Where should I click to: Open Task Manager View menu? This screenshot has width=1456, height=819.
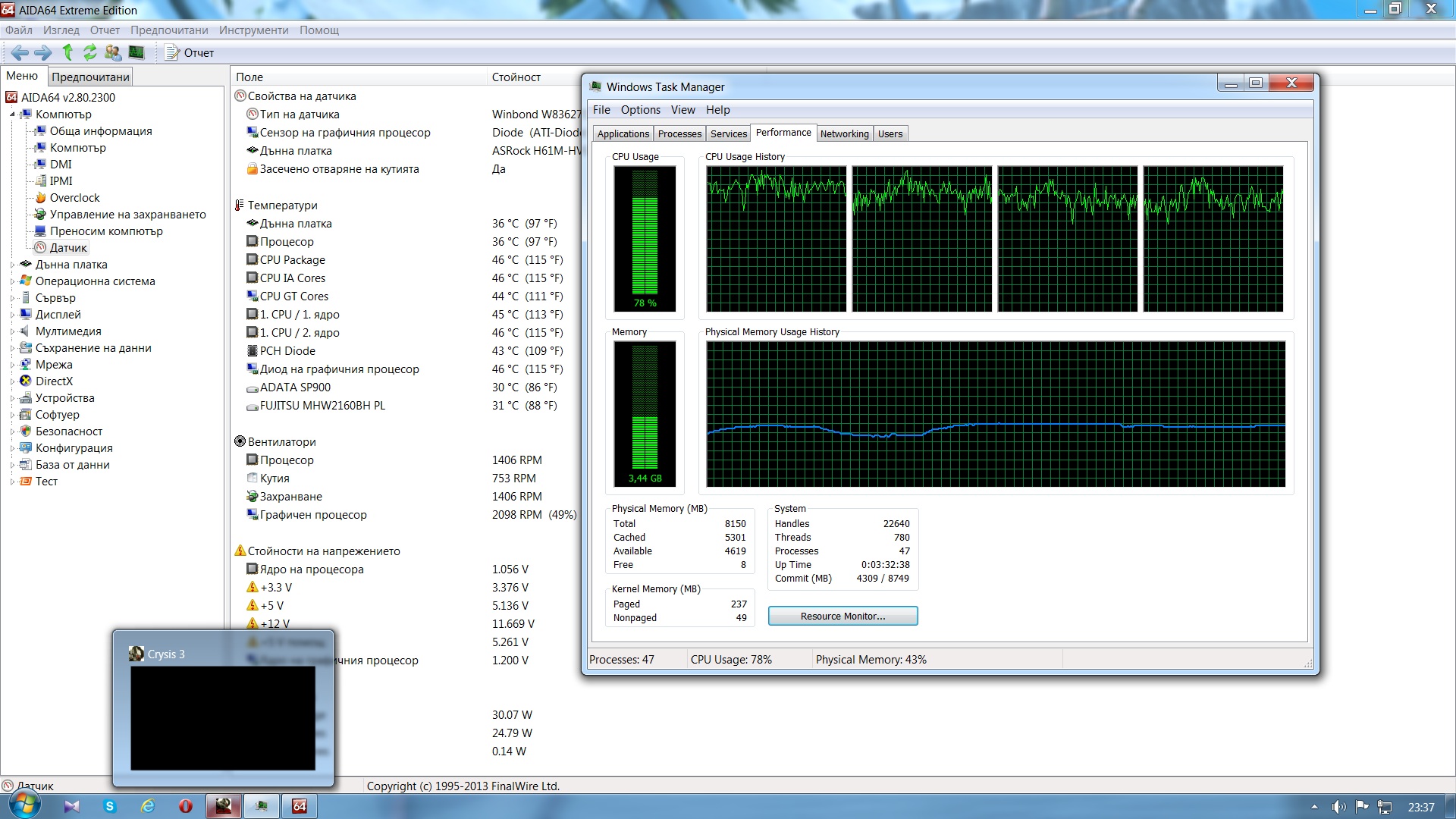point(682,110)
